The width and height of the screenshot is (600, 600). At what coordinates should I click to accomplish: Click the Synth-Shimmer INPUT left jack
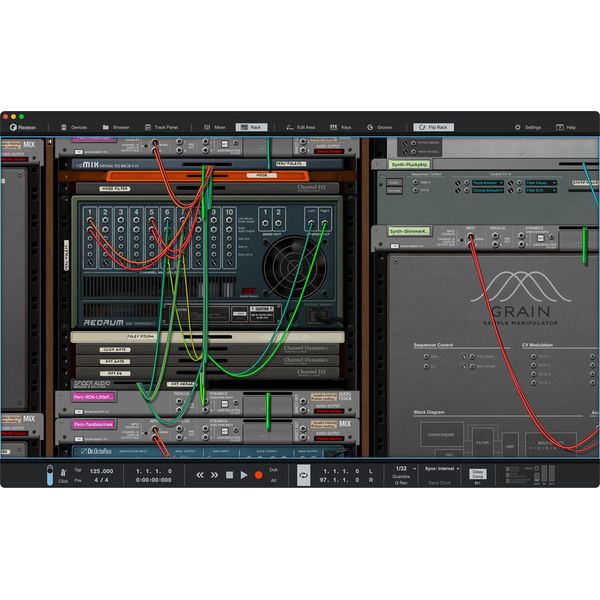(471, 236)
